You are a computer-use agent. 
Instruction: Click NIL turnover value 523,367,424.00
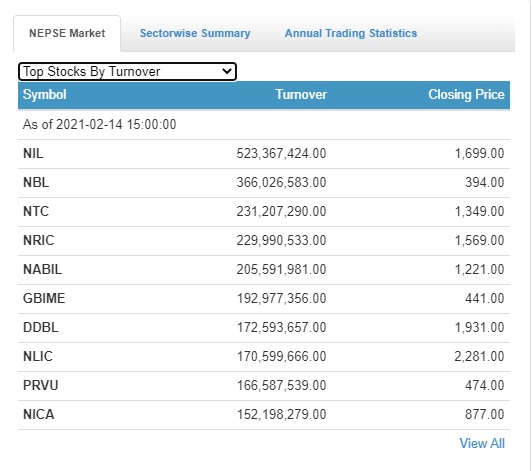[x=281, y=153]
